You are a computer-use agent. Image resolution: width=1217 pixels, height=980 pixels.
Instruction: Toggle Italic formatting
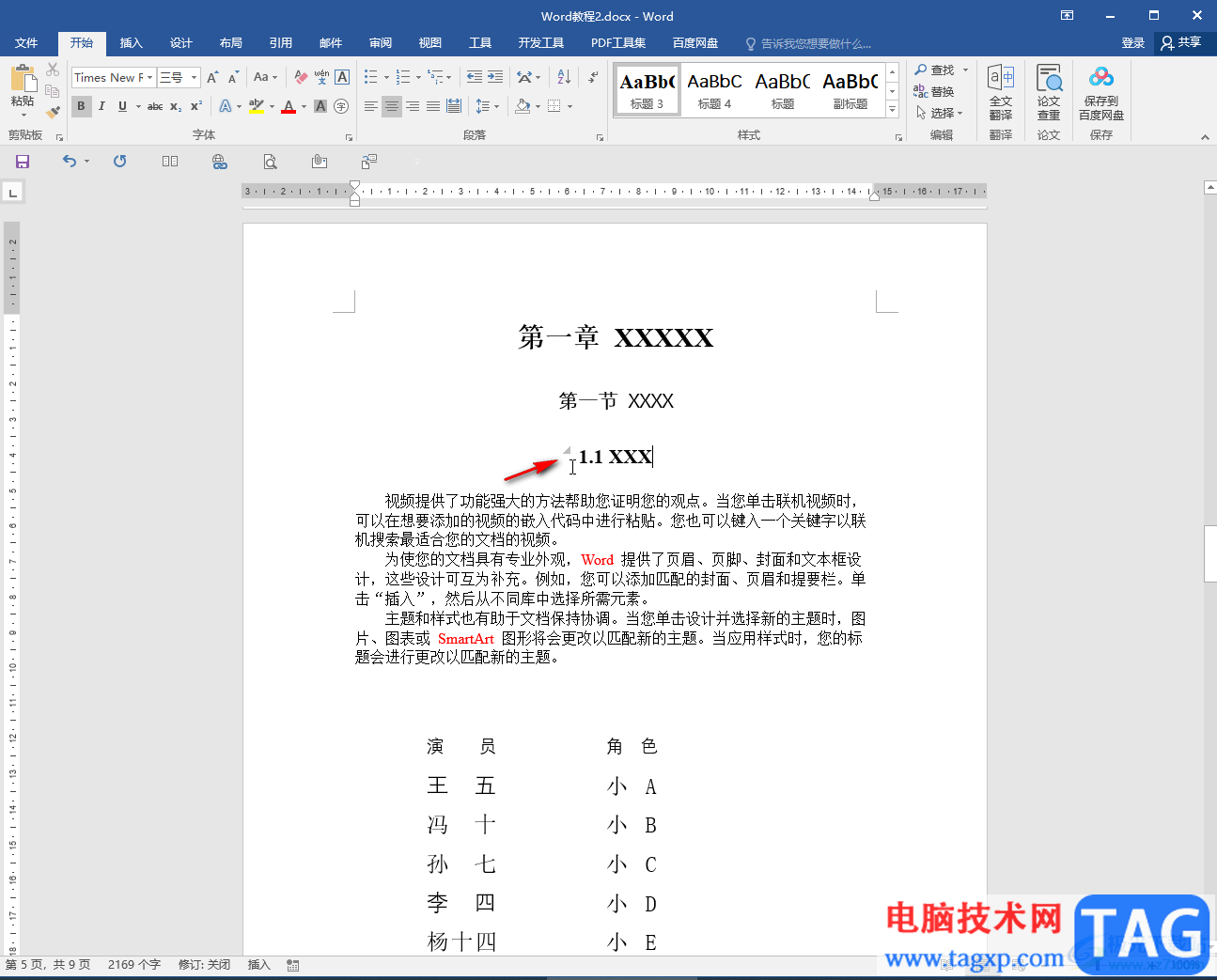click(x=101, y=106)
